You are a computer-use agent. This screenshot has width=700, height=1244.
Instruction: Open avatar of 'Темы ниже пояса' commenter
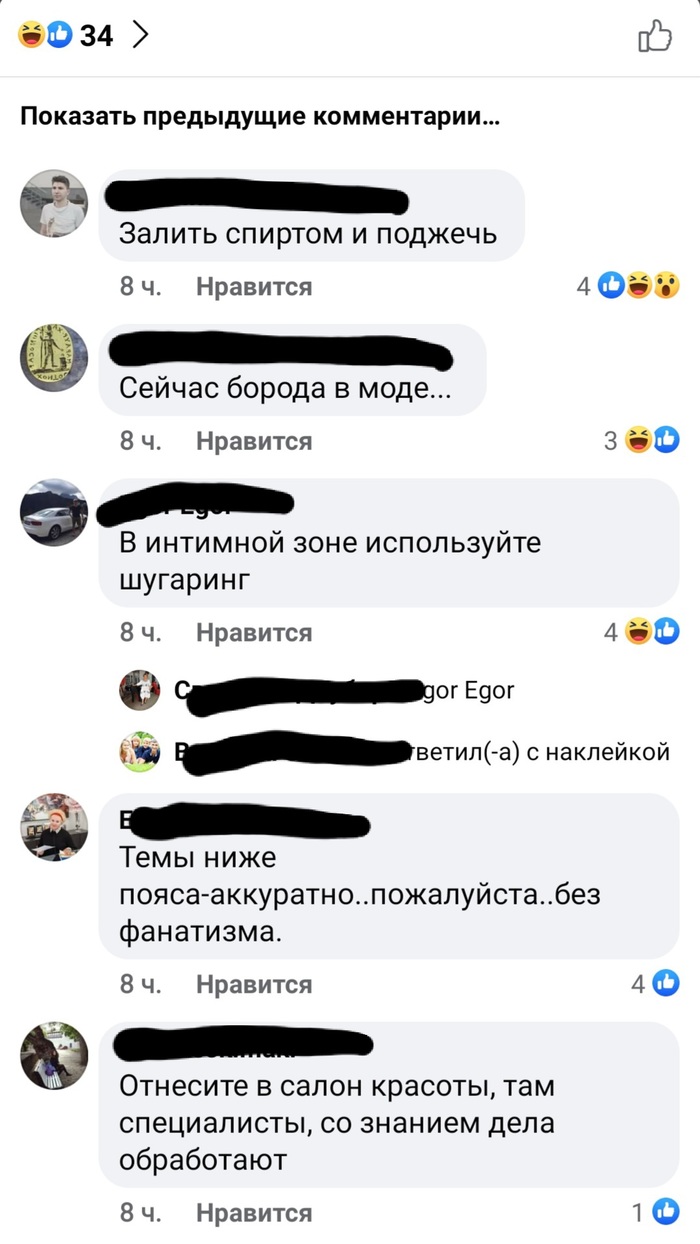pos(54,827)
